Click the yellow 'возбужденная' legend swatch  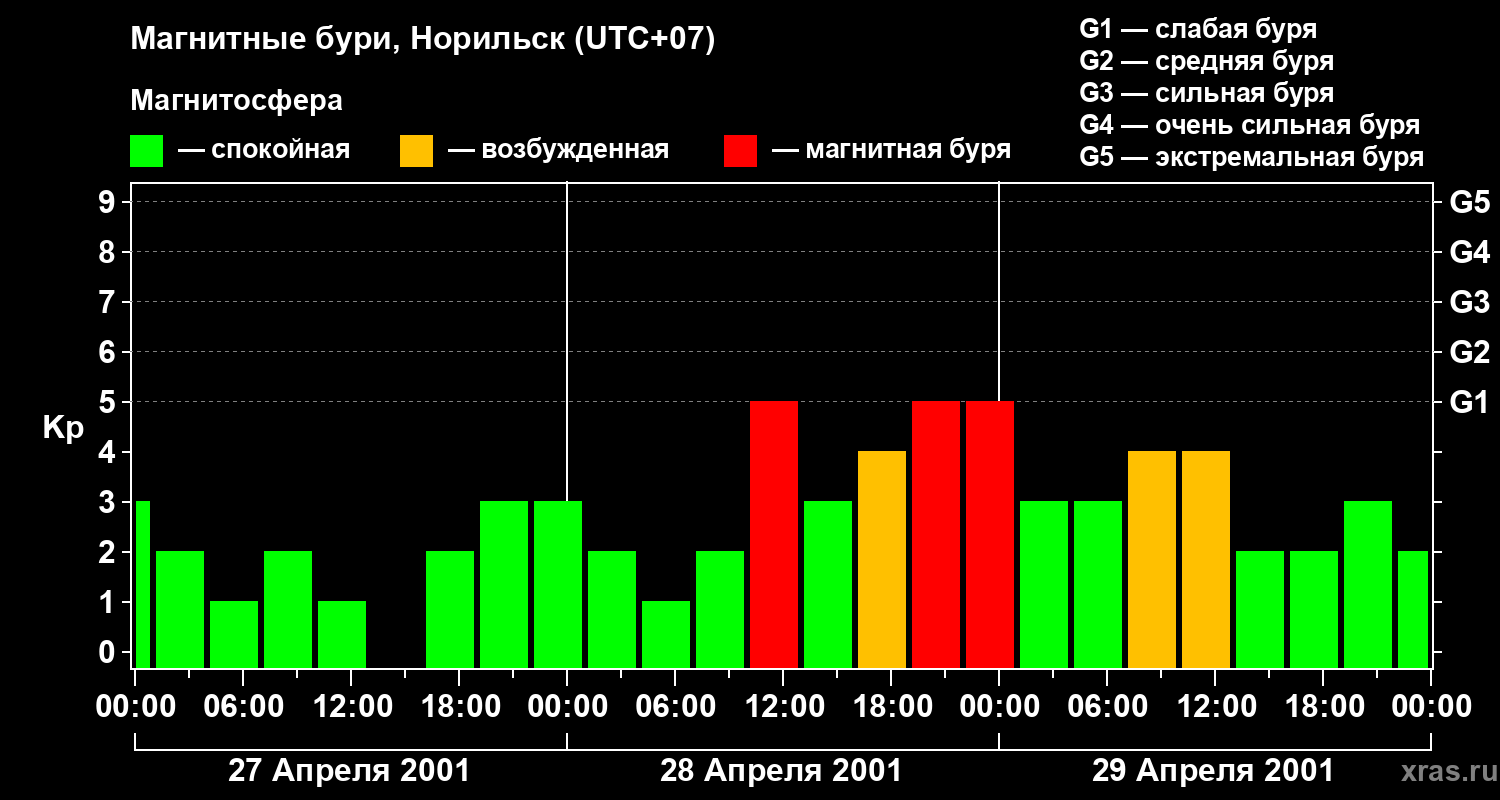pyautogui.click(x=416, y=151)
